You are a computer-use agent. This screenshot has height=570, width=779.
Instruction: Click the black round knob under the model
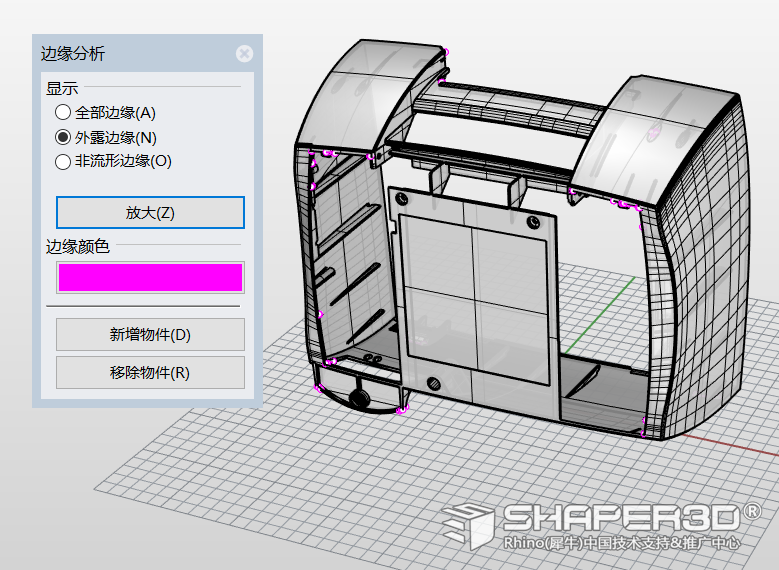[359, 398]
